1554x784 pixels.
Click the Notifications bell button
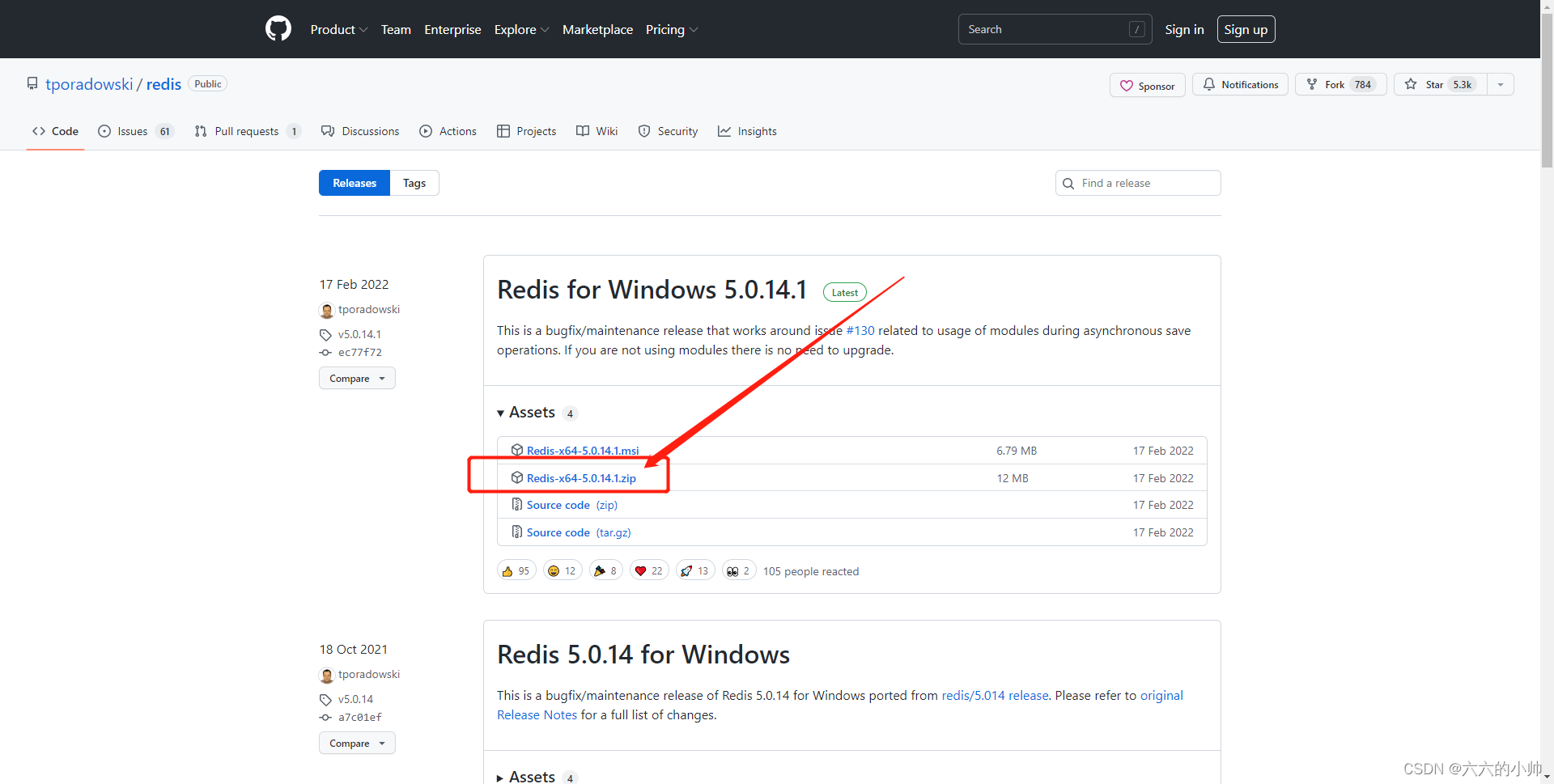click(1240, 84)
